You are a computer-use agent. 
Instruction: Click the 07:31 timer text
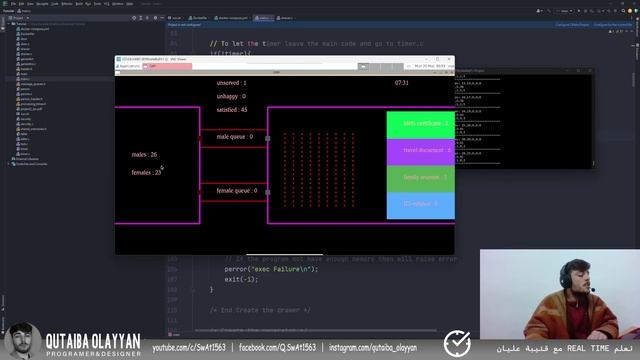(x=402, y=82)
